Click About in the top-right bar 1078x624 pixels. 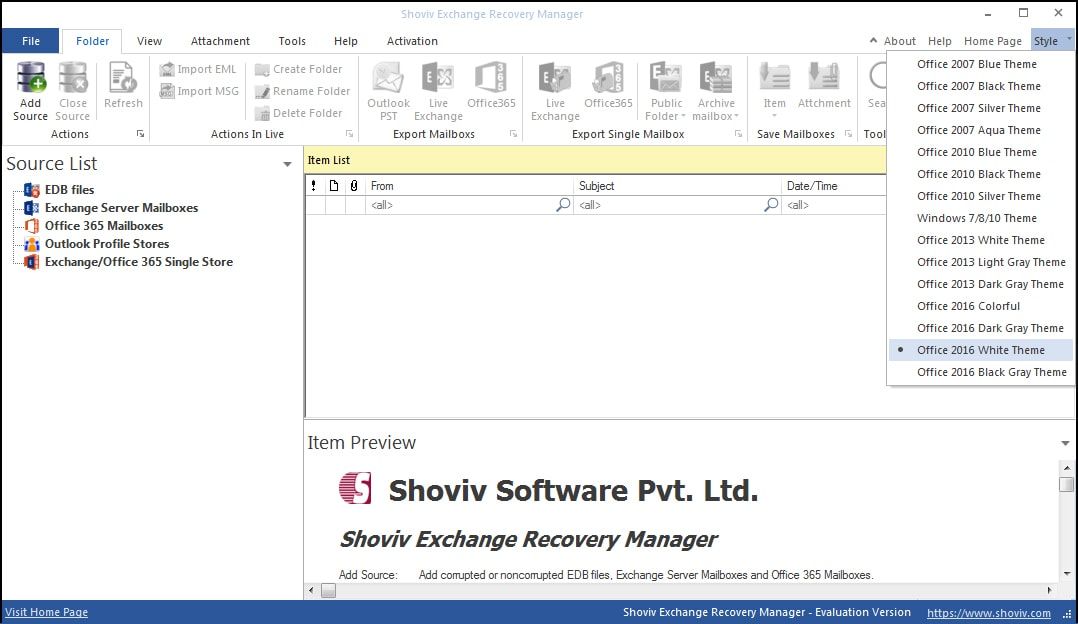click(x=899, y=41)
